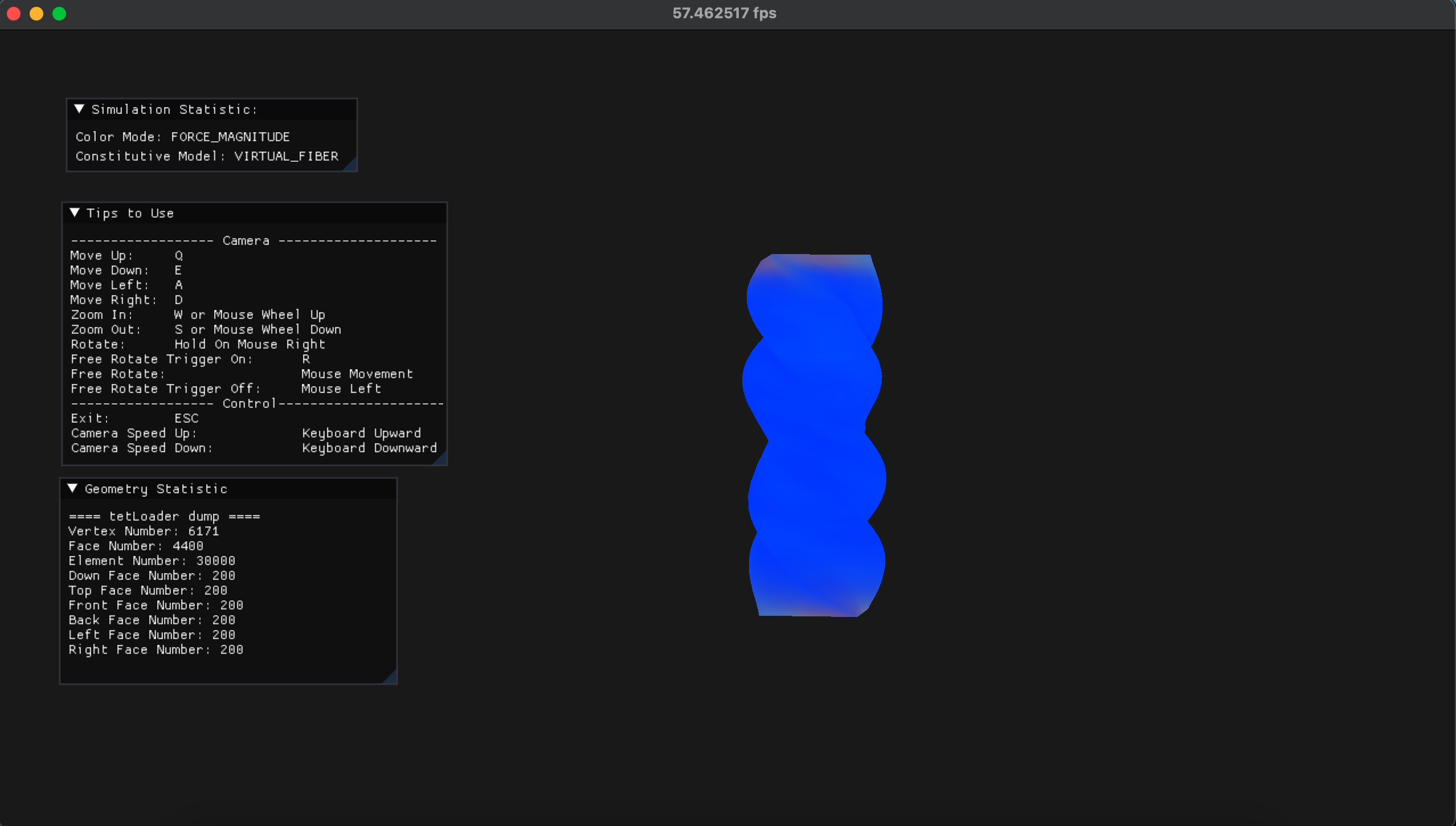Click resize grip of Tips to Use window
This screenshot has width=1456, height=826.
pyautogui.click(x=441, y=460)
